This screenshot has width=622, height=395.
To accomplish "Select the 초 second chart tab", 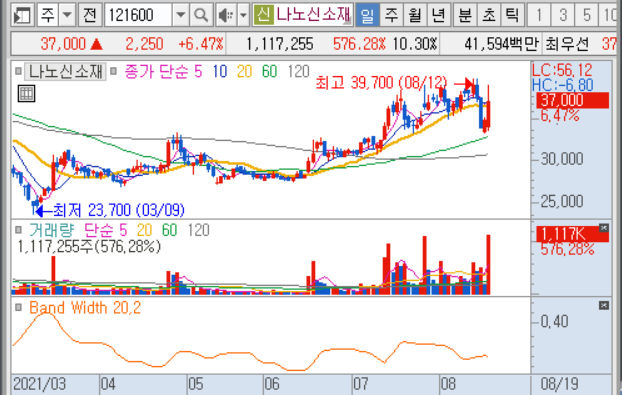I will 489,15.
